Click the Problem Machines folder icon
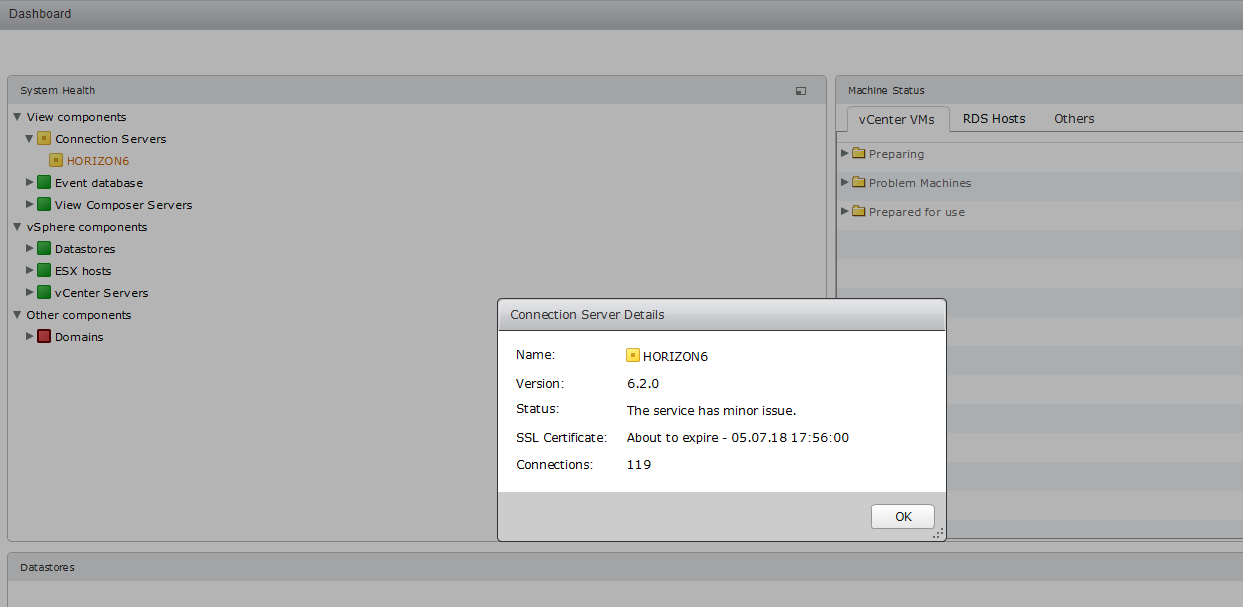The image size is (1243, 607). click(858, 183)
